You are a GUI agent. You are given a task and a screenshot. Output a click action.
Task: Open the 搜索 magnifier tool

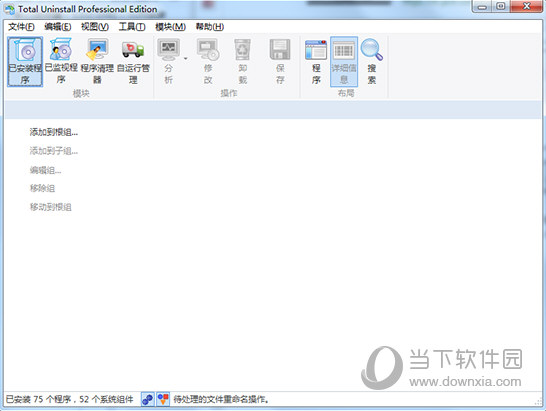(372, 61)
